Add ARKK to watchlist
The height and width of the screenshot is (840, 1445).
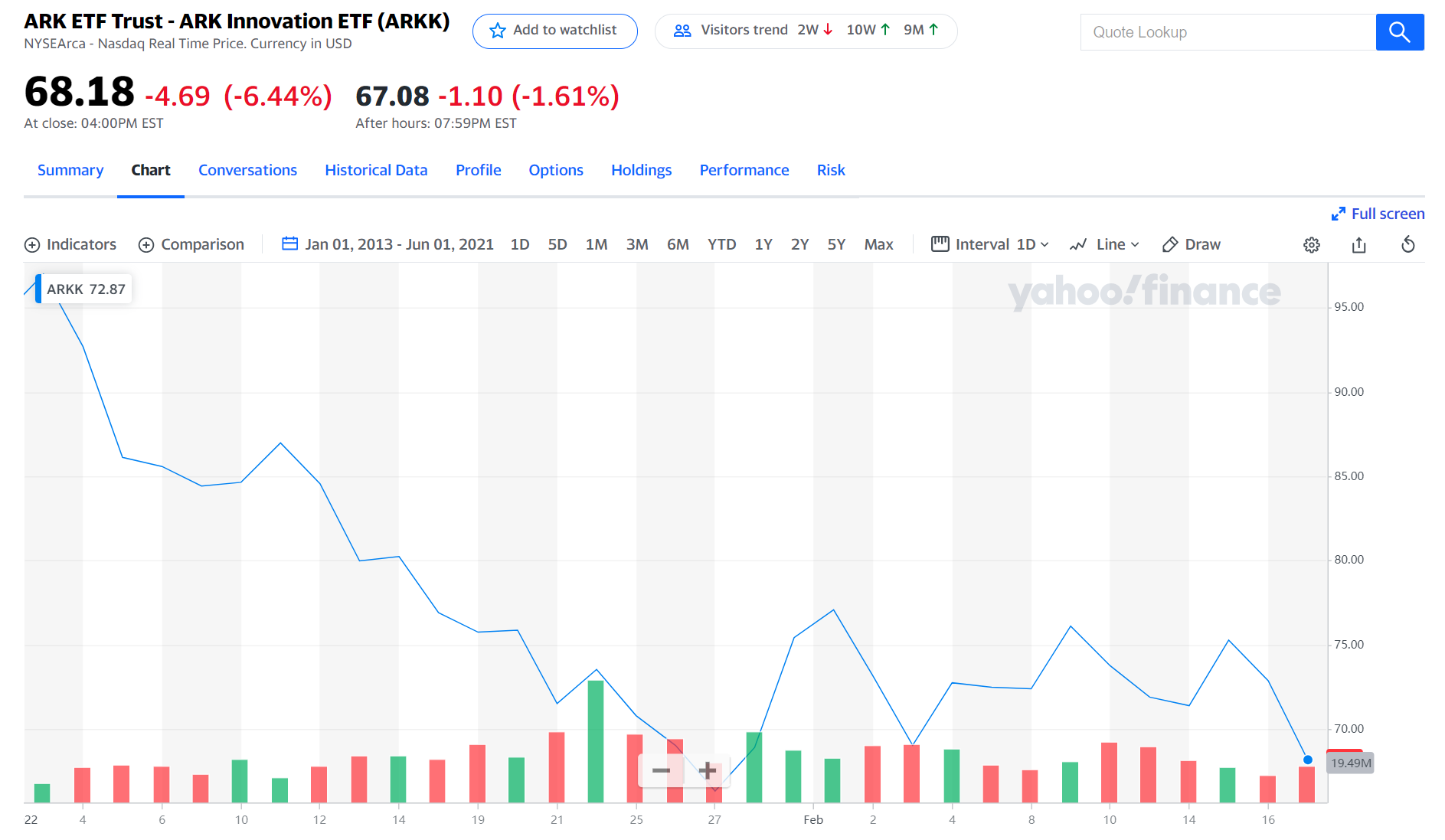click(554, 31)
